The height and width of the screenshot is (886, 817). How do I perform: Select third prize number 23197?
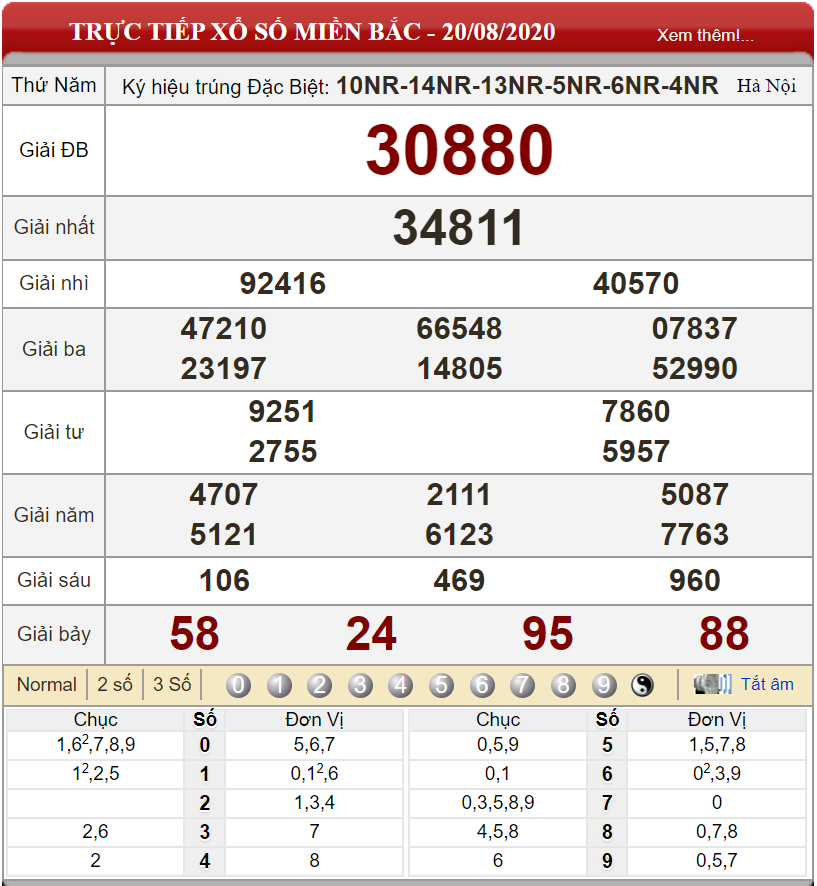[x=224, y=368]
